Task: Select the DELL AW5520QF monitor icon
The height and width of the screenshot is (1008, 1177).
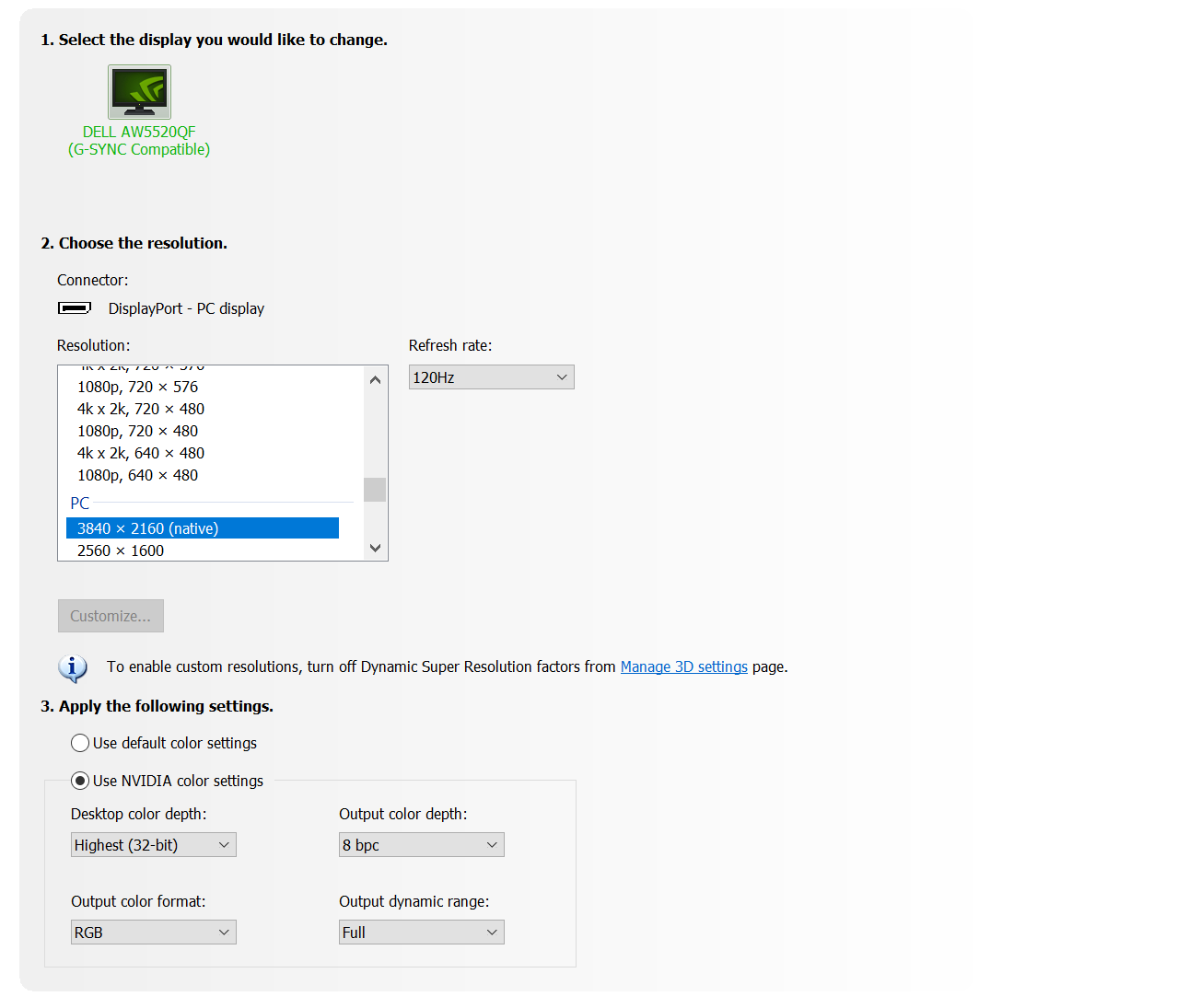Action: point(139,92)
